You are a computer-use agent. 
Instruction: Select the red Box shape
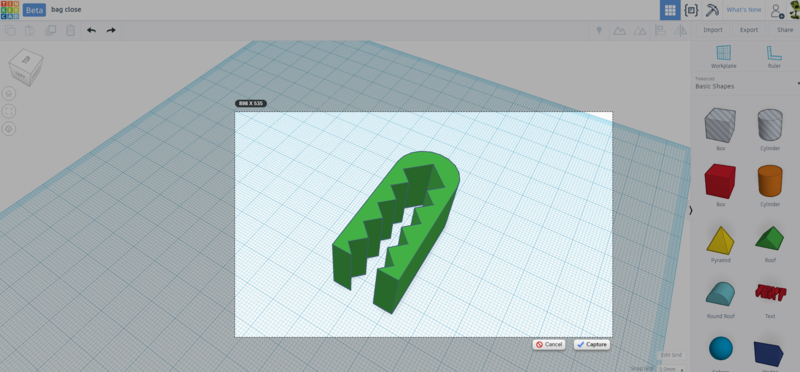point(720,181)
